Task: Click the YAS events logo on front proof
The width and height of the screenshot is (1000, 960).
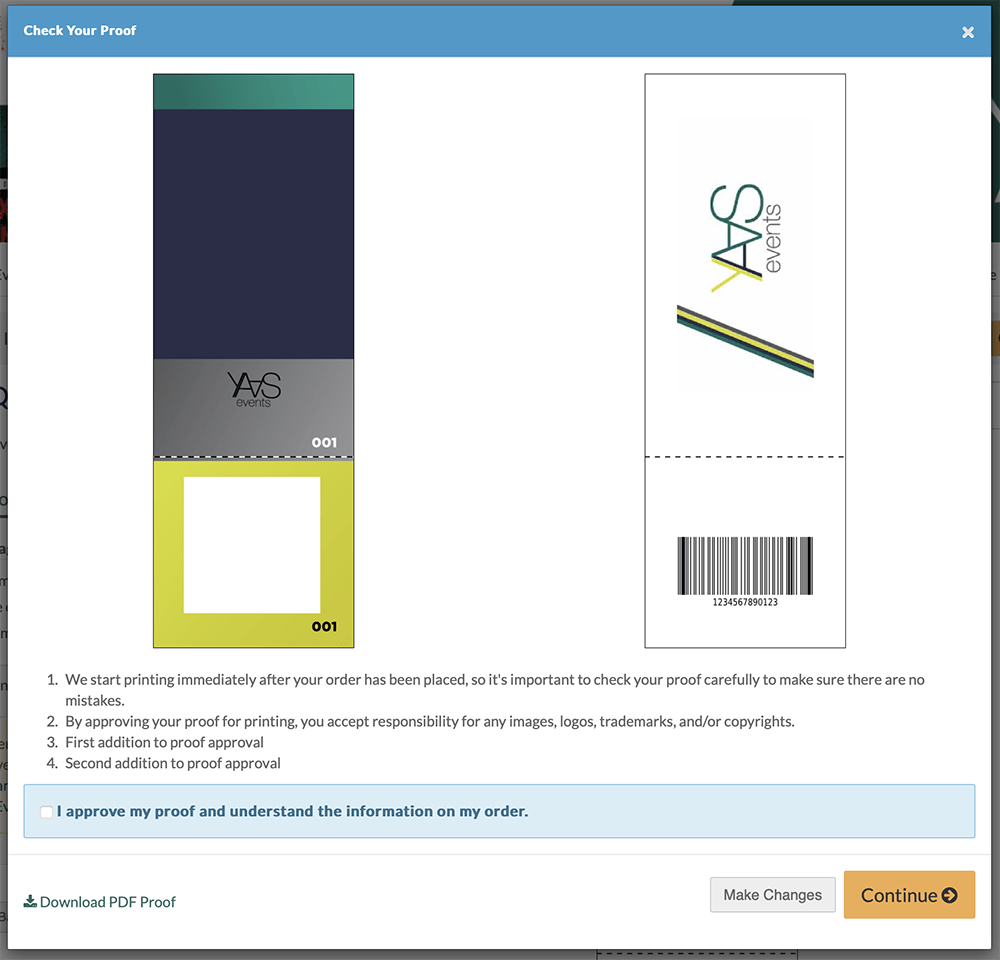Action: (x=254, y=389)
